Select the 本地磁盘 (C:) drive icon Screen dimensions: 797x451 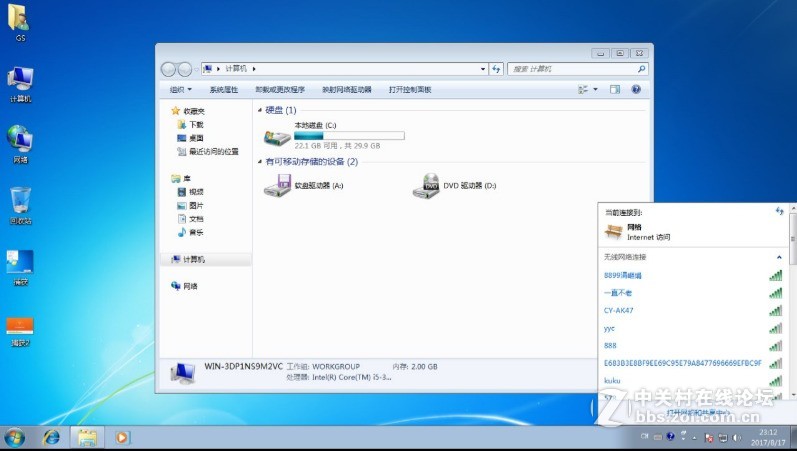277,136
